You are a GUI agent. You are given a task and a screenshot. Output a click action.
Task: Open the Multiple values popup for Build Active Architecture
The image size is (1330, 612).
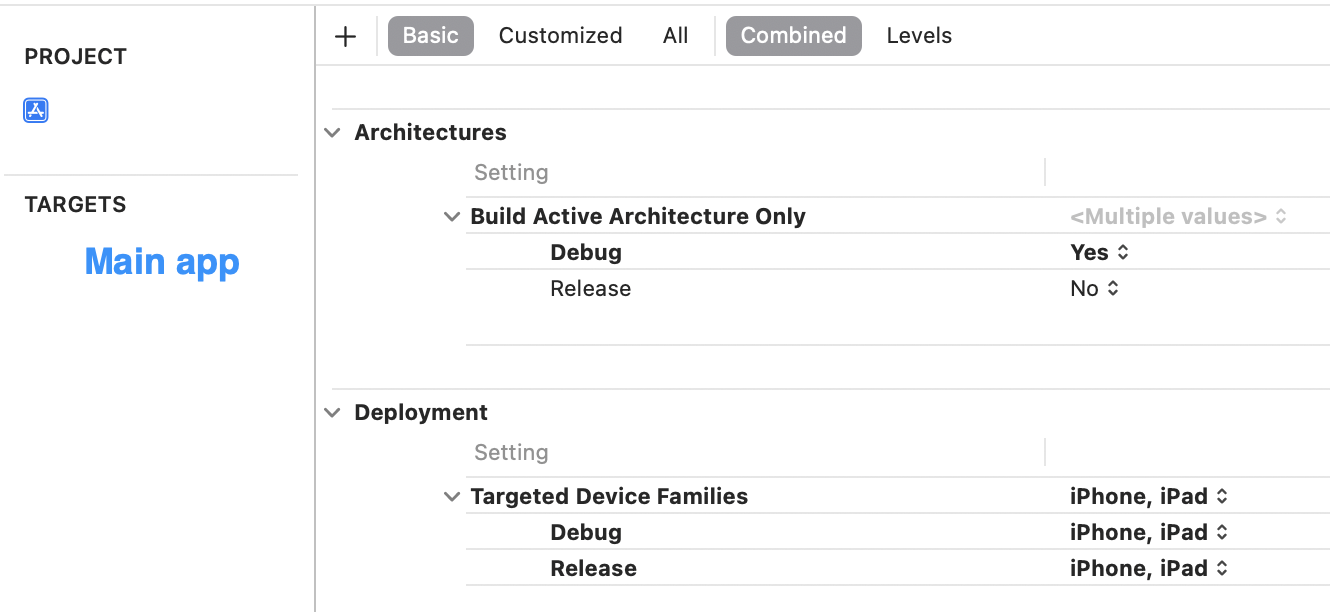coord(1177,217)
